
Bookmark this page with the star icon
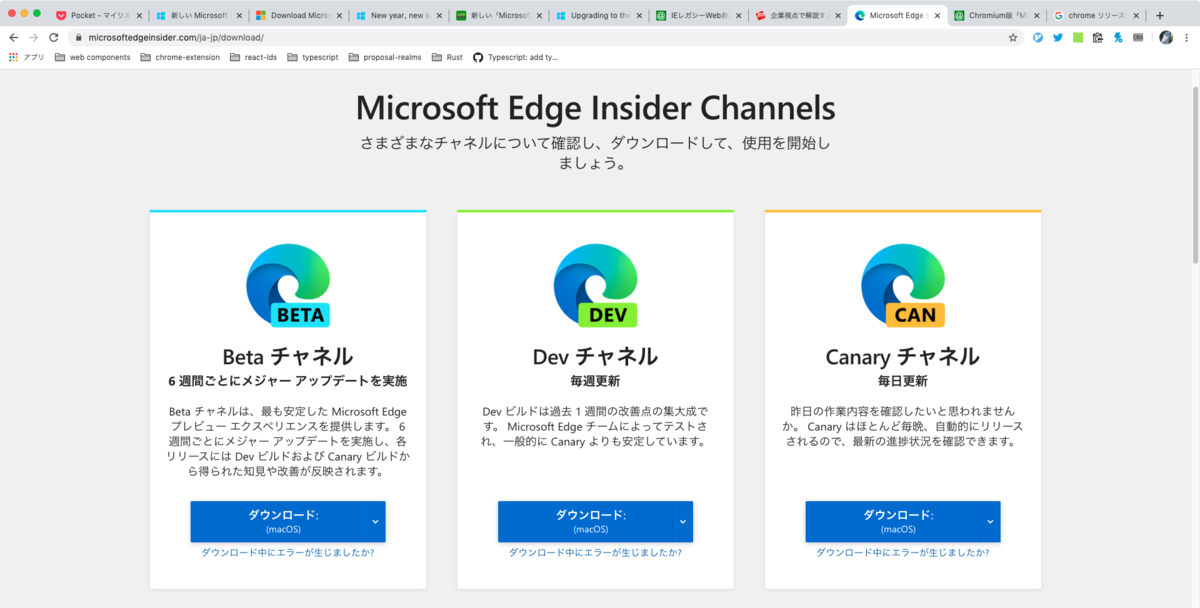point(1013,37)
